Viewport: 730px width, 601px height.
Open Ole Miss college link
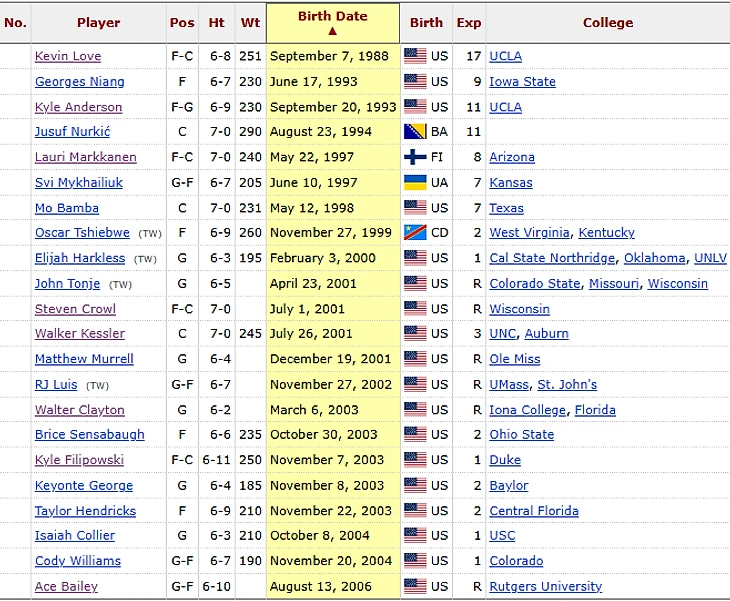pyautogui.click(x=515, y=359)
